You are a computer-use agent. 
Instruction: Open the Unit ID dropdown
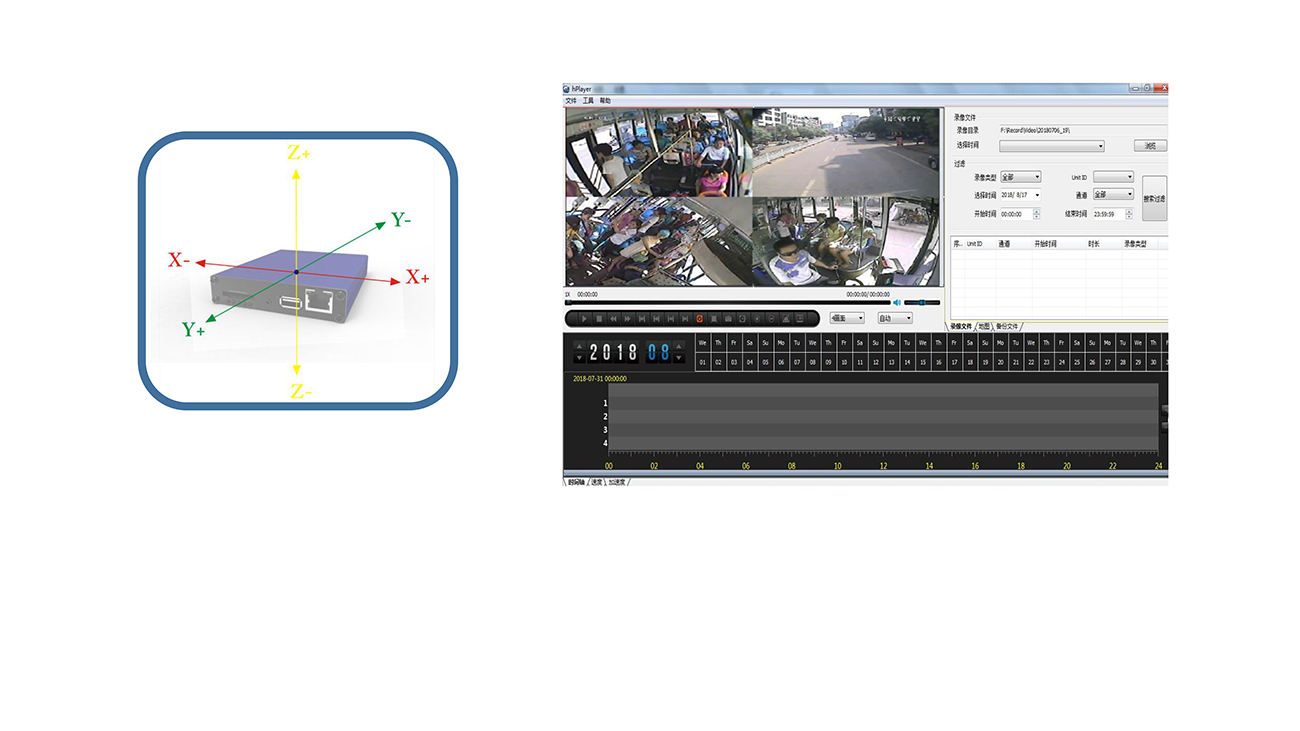[x=1113, y=177]
